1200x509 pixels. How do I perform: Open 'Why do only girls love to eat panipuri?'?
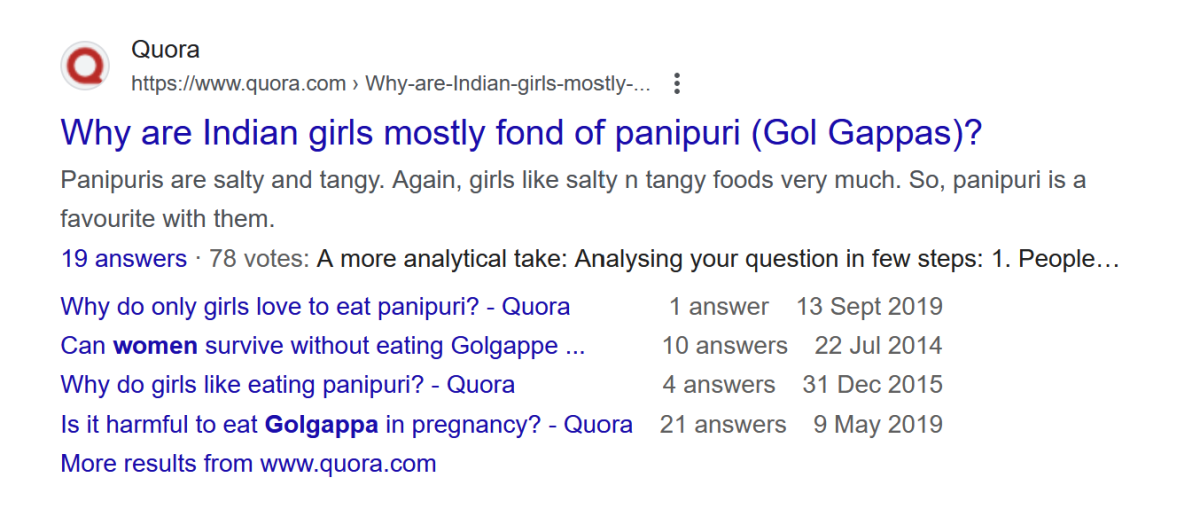(315, 306)
